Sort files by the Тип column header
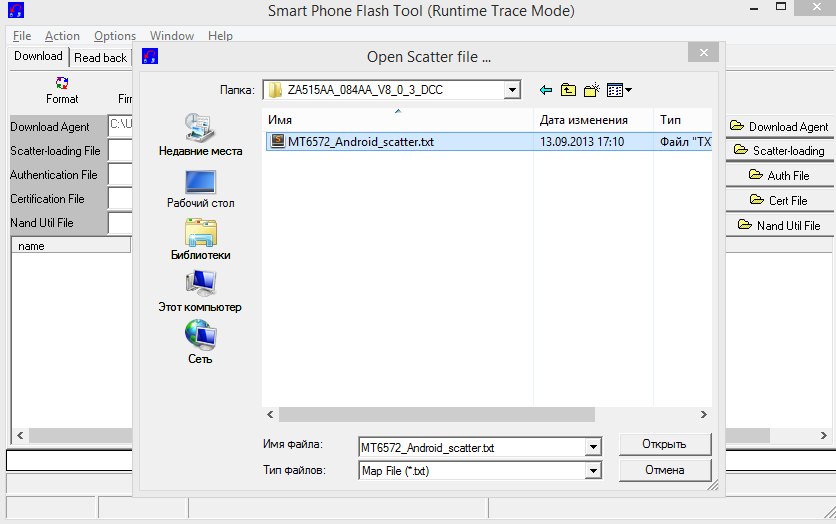 683,120
